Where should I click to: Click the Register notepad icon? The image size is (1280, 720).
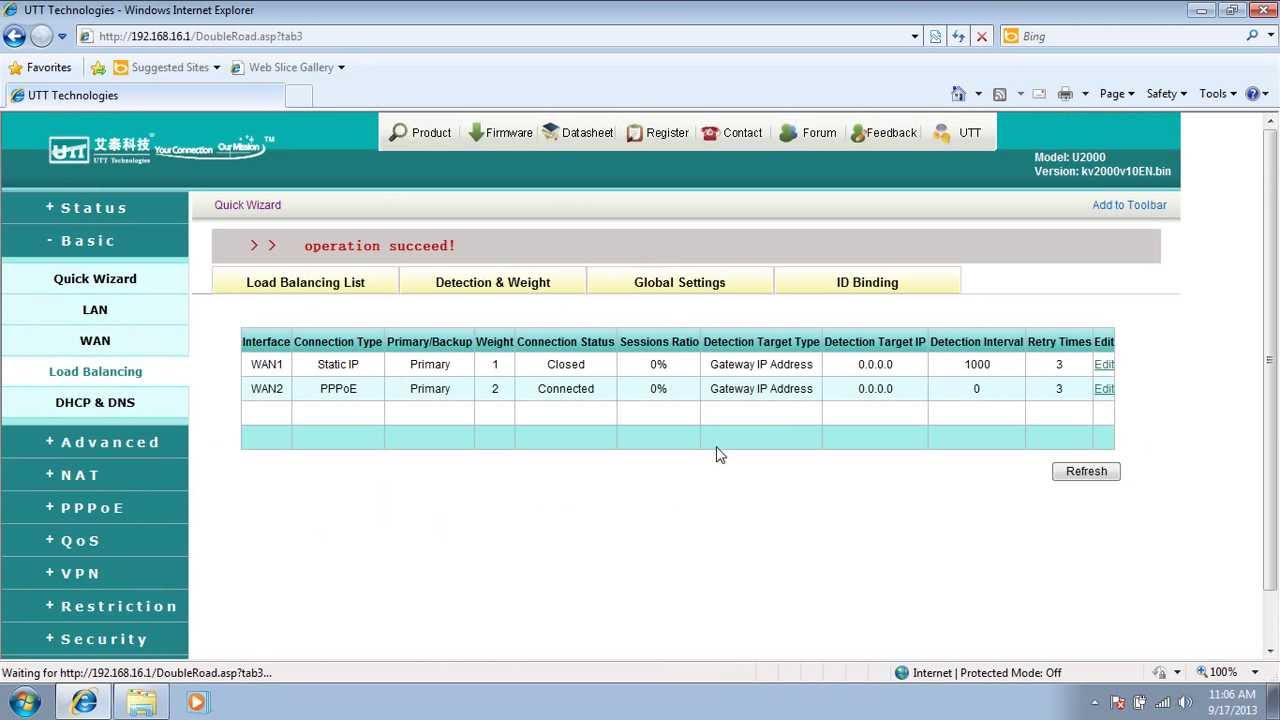(634, 132)
